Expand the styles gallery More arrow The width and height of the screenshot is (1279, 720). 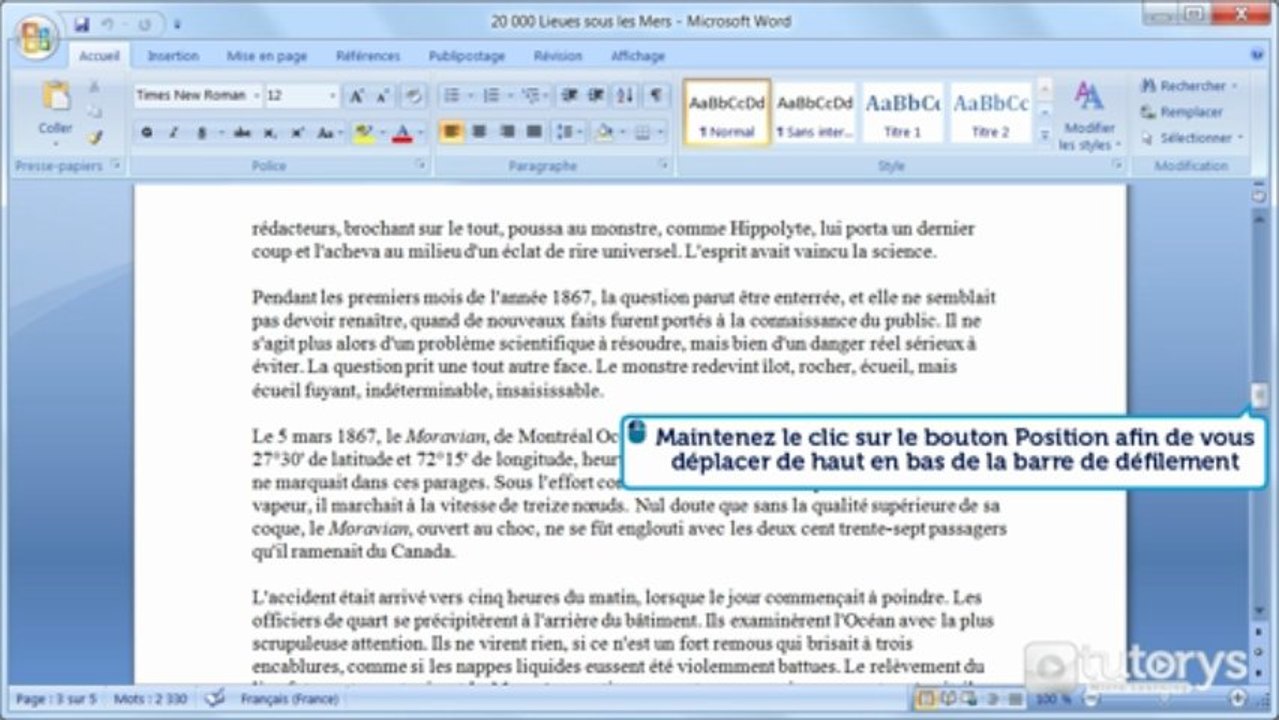(x=1044, y=135)
